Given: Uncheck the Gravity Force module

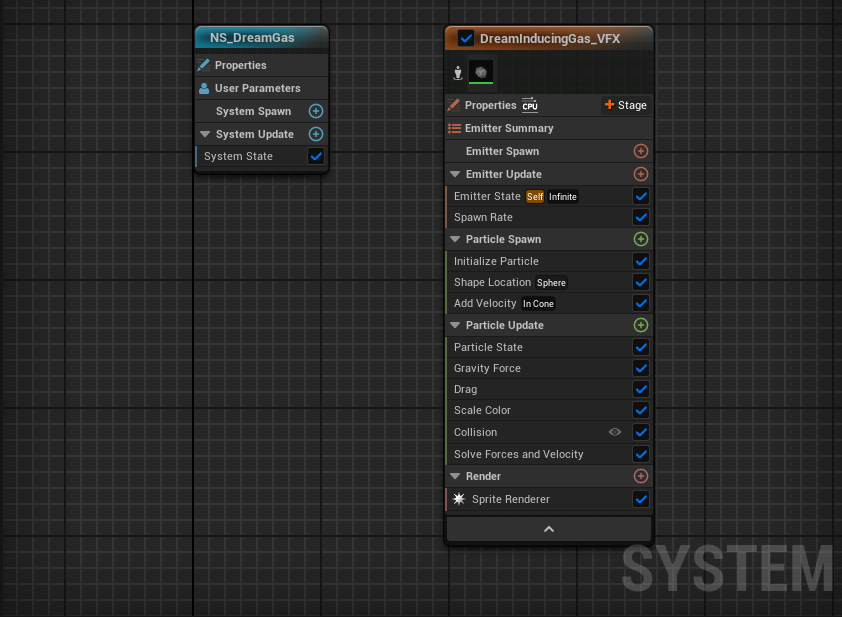Looking at the screenshot, I should (x=641, y=368).
